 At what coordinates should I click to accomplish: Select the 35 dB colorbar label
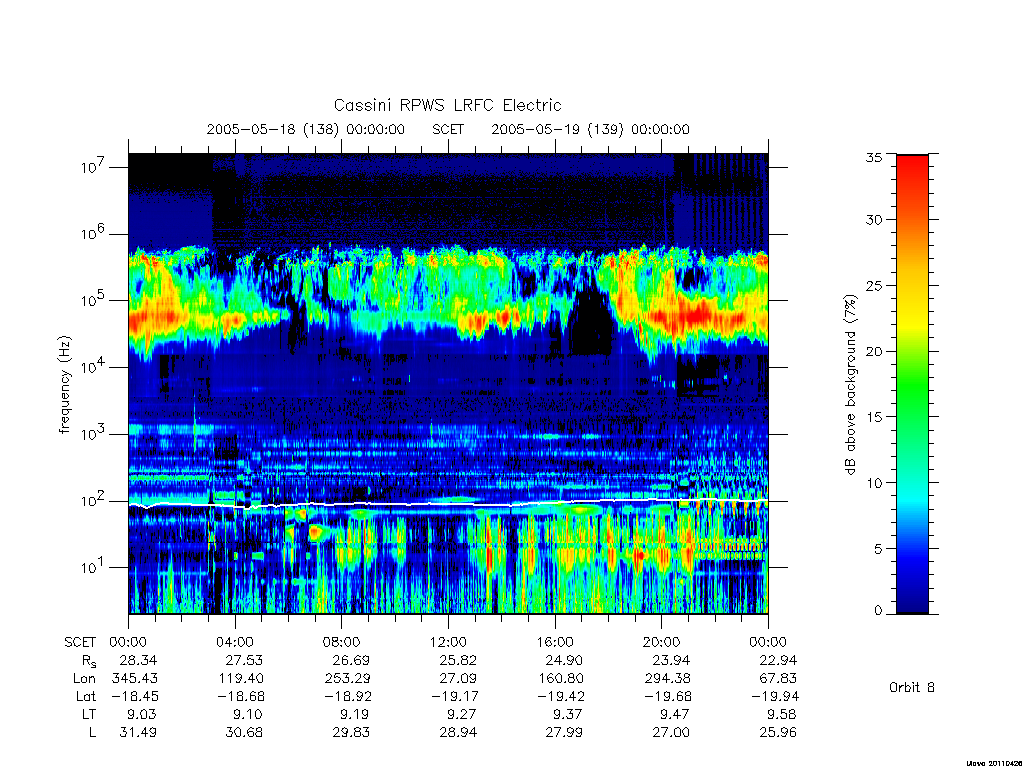(x=874, y=157)
